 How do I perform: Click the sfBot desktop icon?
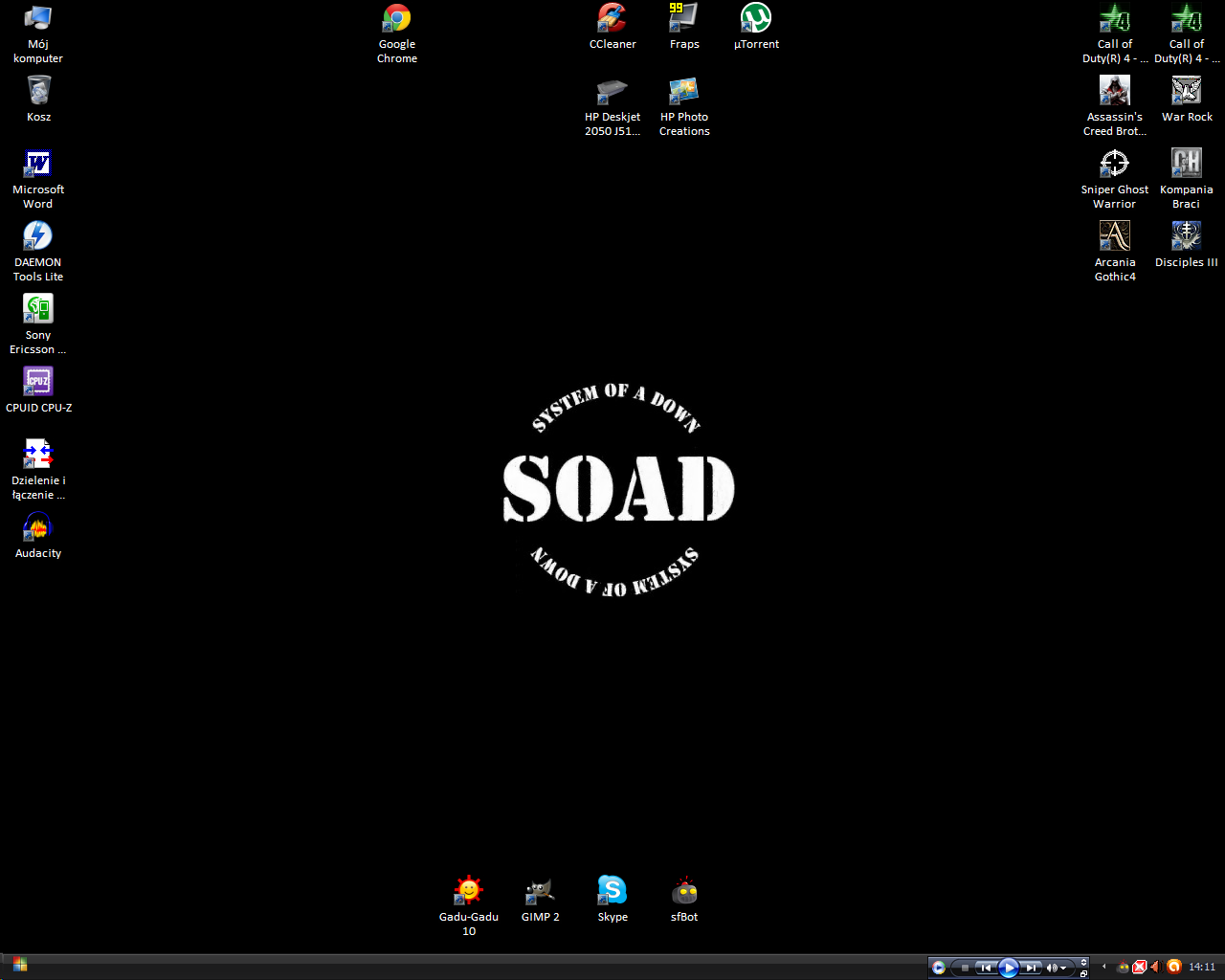[x=684, y=899]
